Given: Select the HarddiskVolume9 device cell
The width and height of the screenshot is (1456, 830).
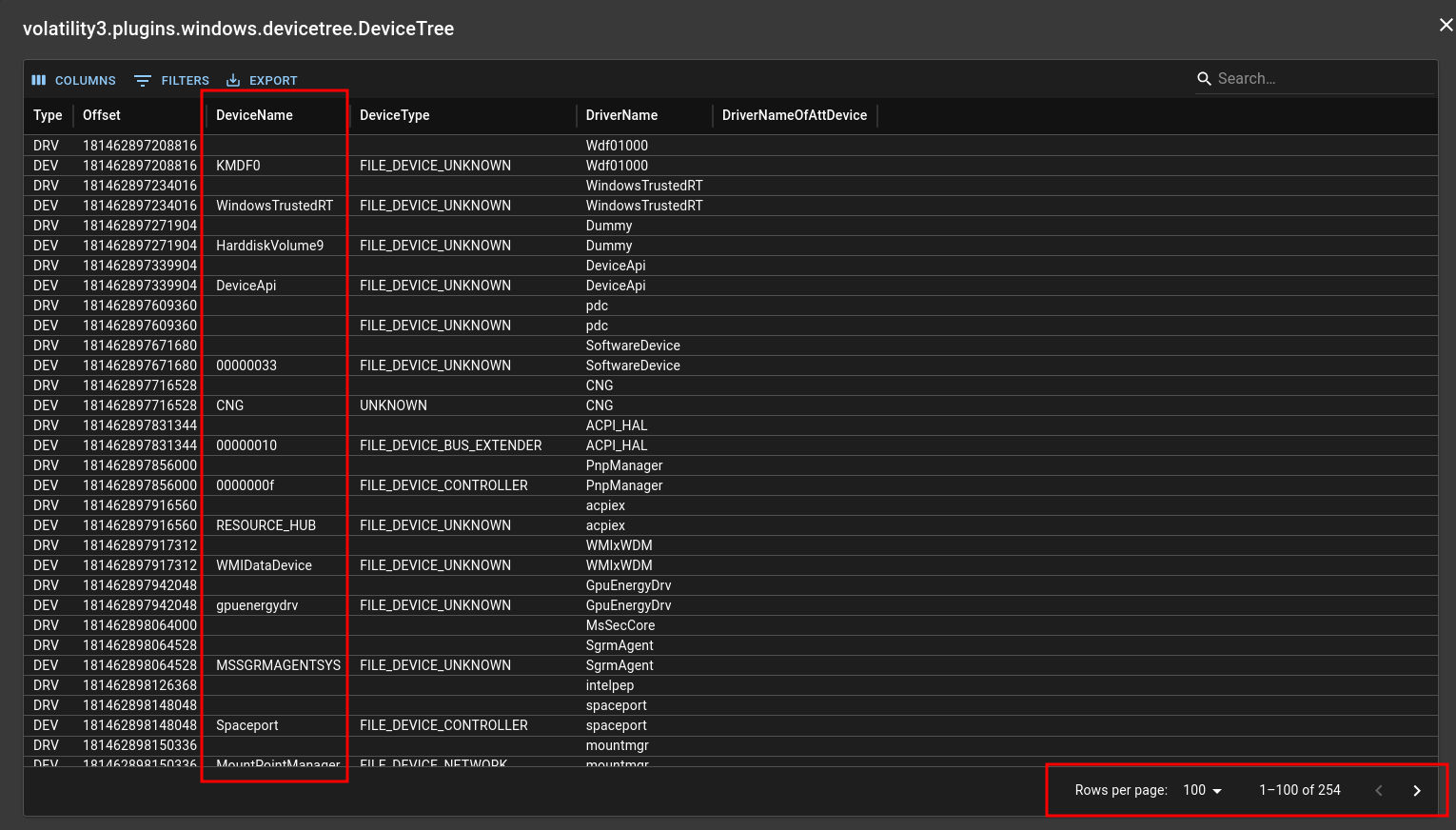Looking at the screenshot, I should coord(269,246).
